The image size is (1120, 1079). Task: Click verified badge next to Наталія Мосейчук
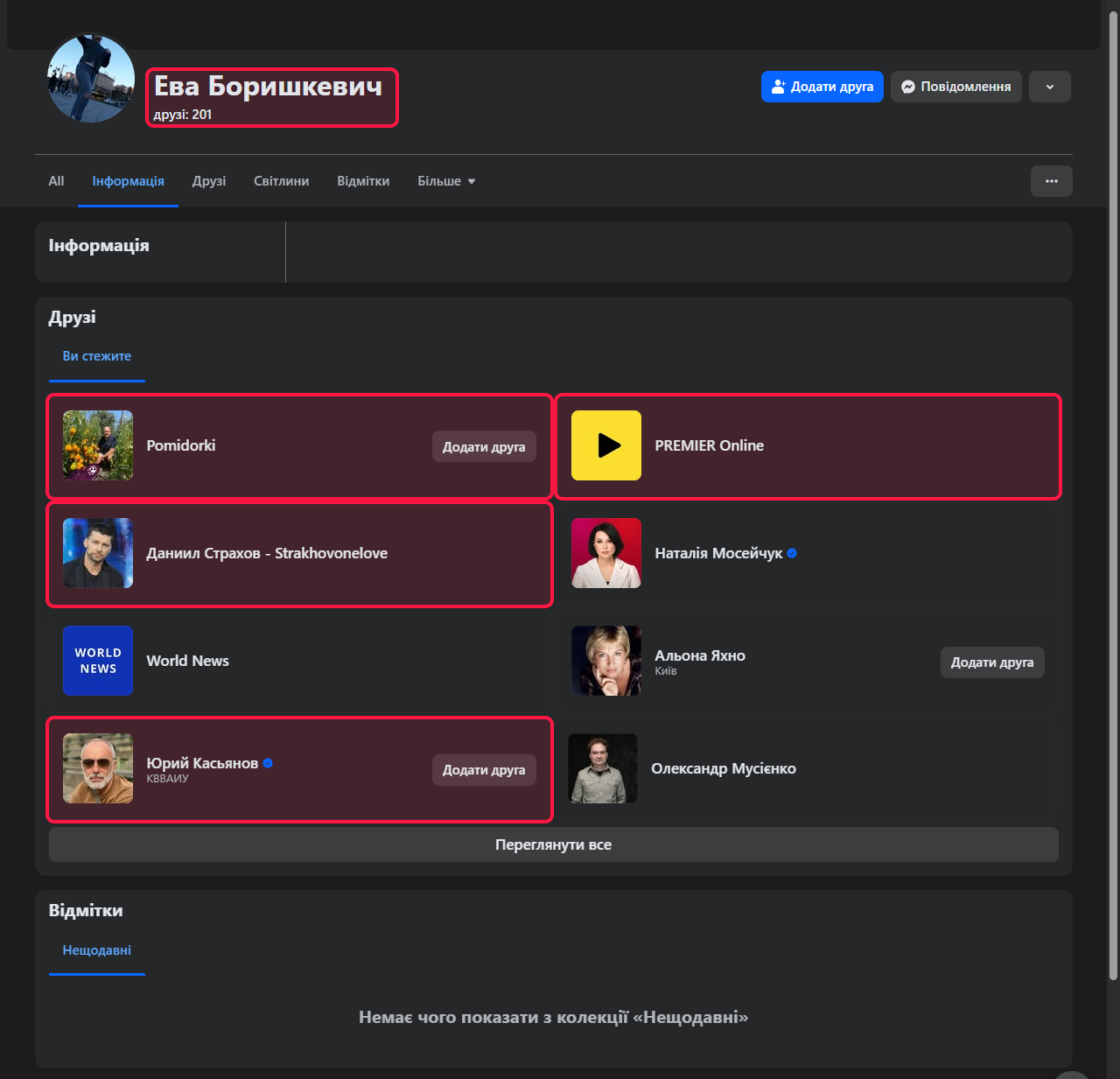(792, 553)
